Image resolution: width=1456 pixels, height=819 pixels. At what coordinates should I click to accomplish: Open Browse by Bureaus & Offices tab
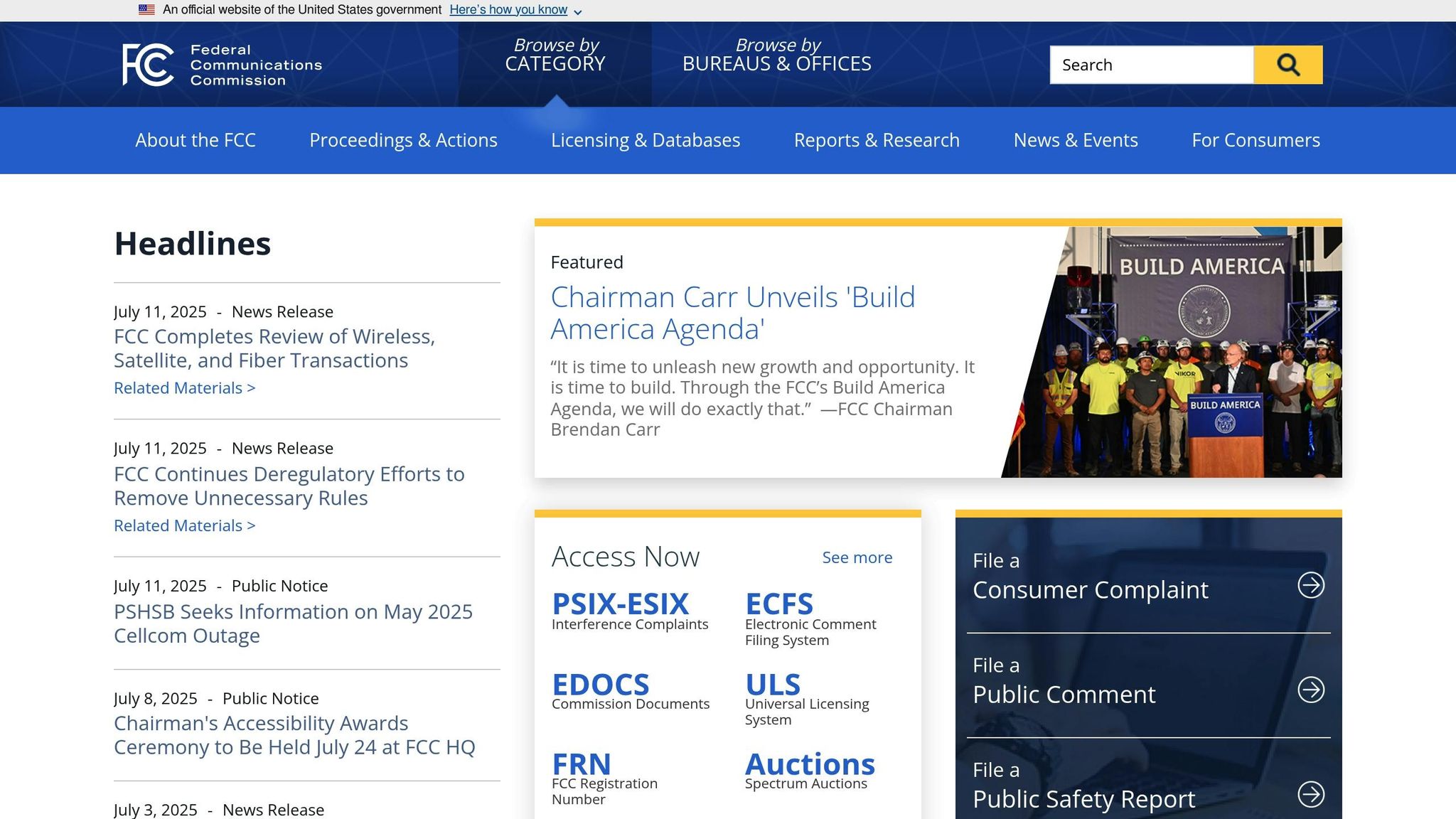tap(776, 55)
